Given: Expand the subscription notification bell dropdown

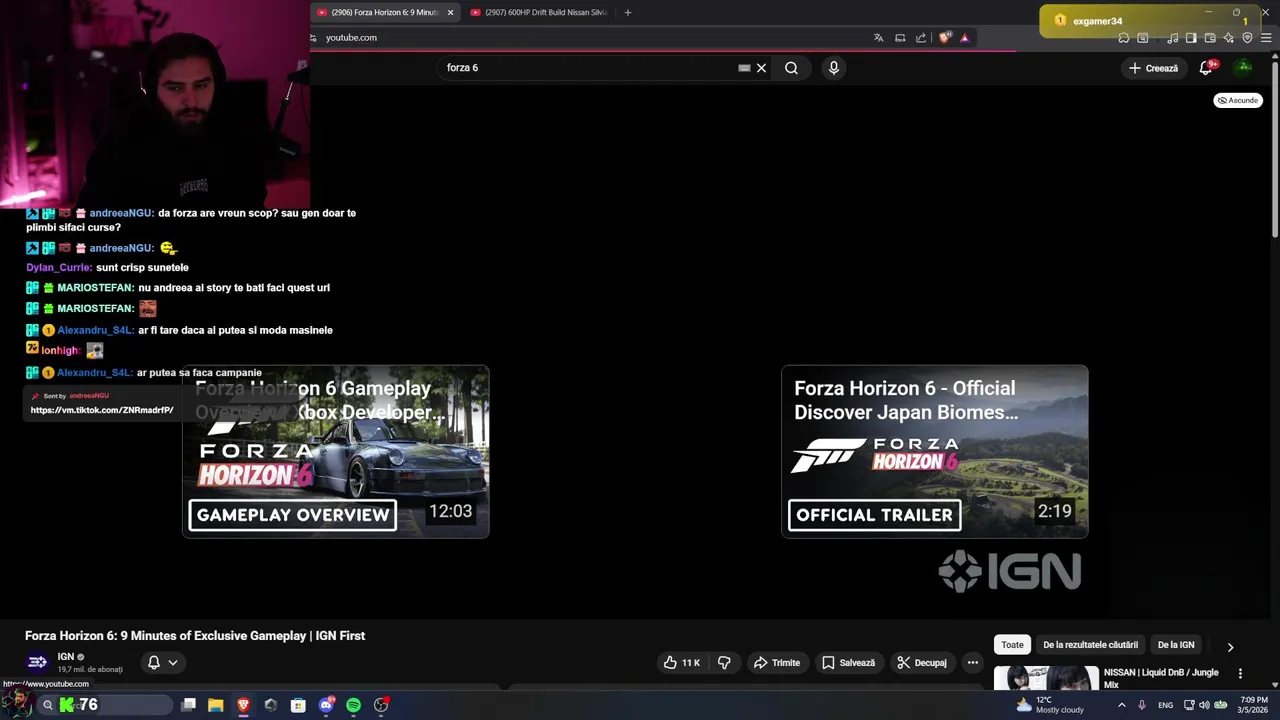Looking at the screenshot, I should coord(163,662).
